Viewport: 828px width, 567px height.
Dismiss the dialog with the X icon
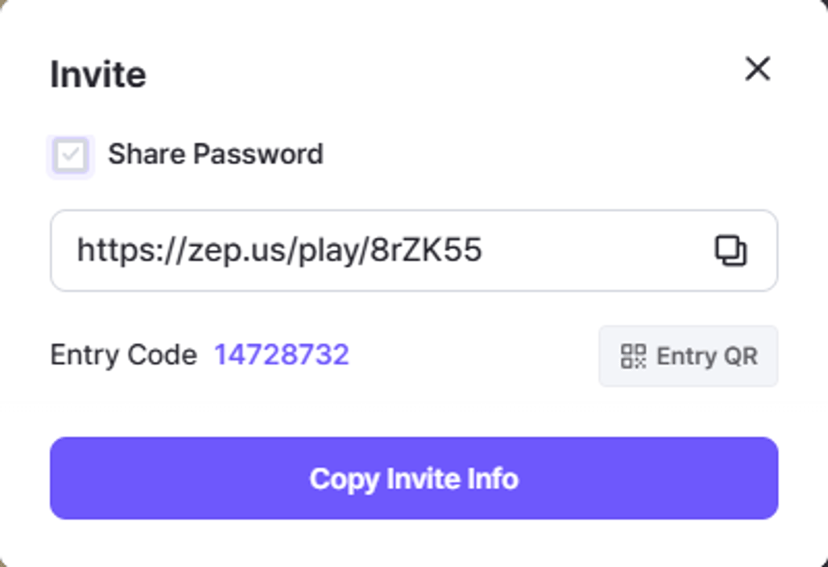coord(758,69)
